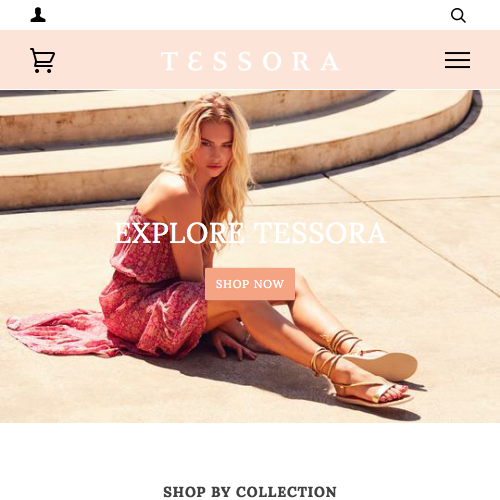Click the Shop by Collection heading
This screenshot has width=500, height=500.
(250, 492)
